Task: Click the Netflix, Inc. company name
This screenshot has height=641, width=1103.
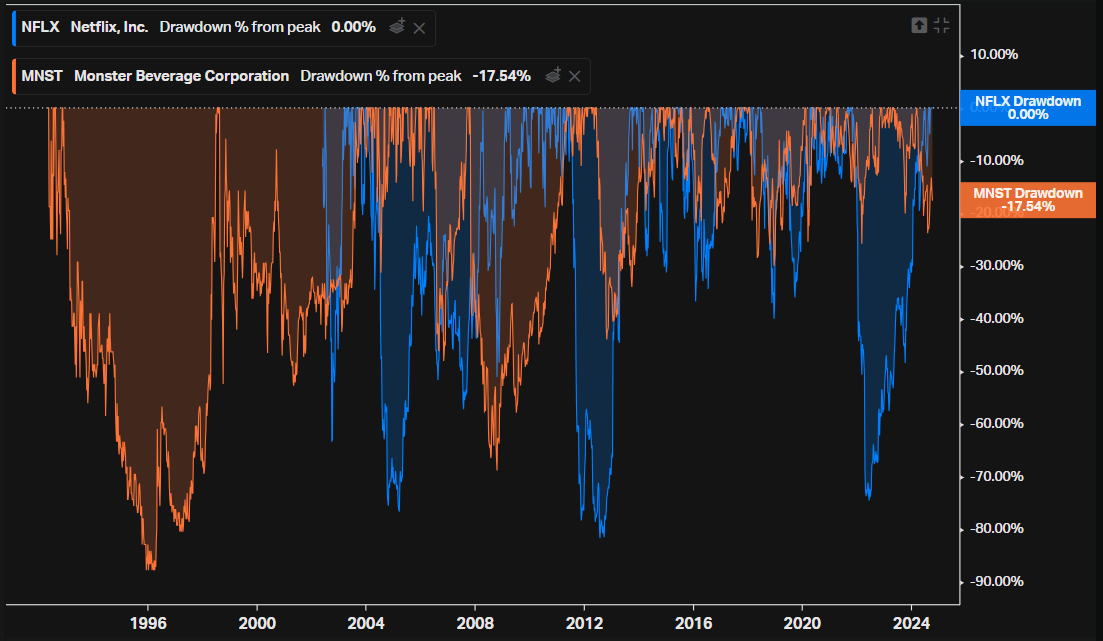Action: tap(109, 27)
